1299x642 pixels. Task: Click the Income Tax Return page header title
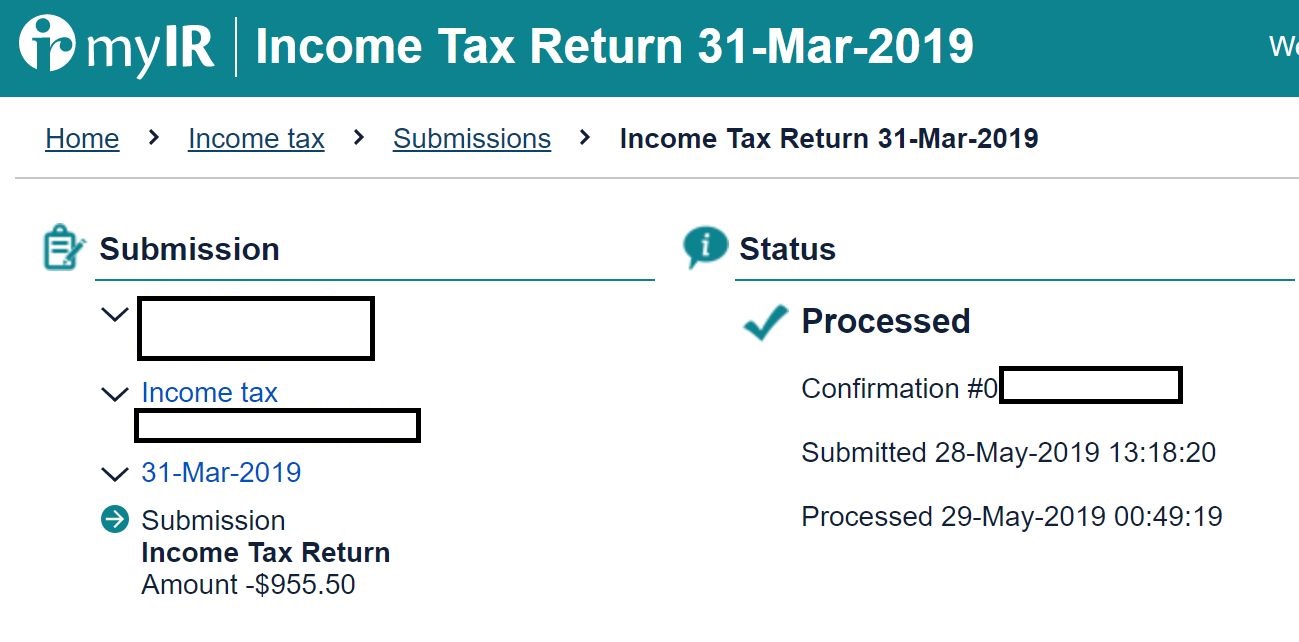[x=614, y=47]
